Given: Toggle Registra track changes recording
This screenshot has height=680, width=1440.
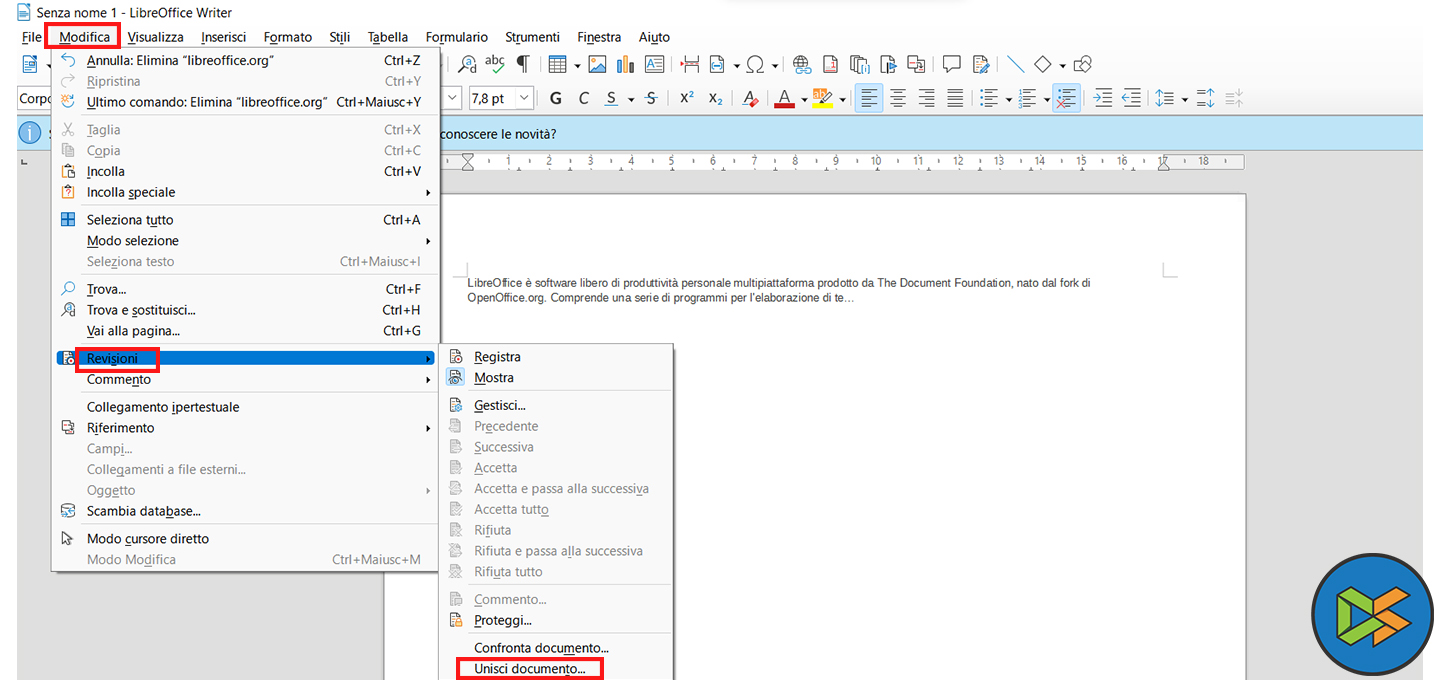Looking at the screenshot, I should click(x=497, y=357).
